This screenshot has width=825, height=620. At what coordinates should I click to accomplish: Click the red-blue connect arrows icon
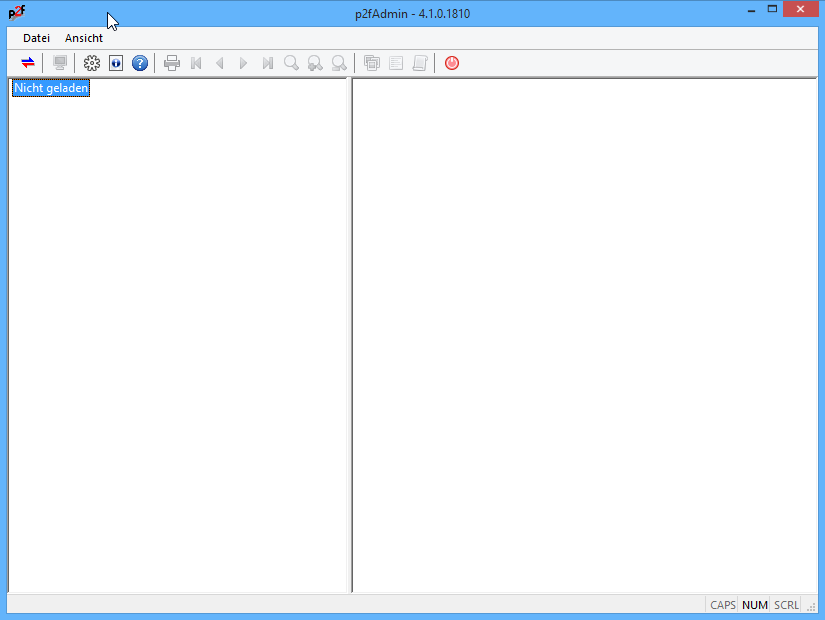28,63
